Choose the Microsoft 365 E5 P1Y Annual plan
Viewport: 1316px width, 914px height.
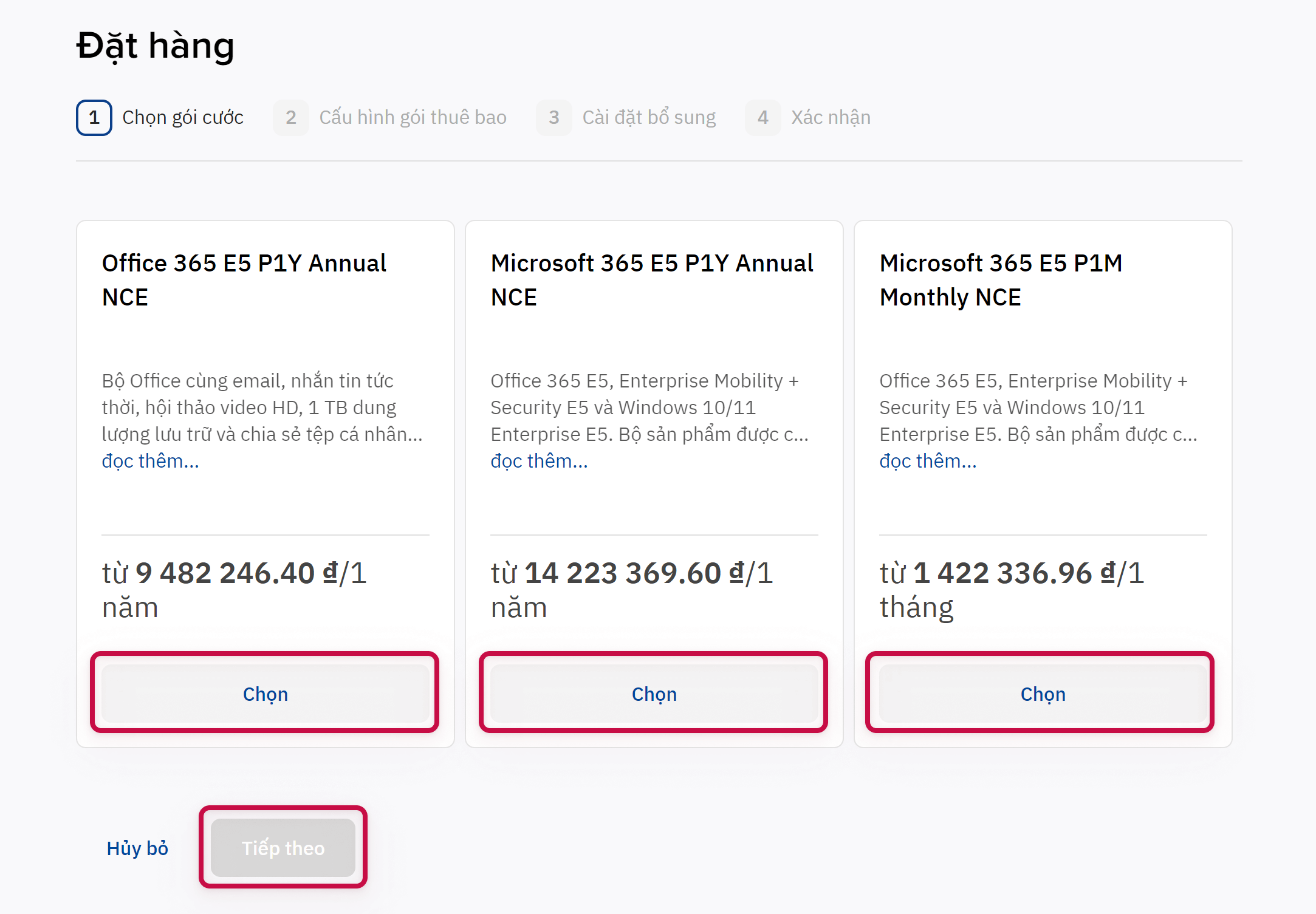click(x=654, y=694)
